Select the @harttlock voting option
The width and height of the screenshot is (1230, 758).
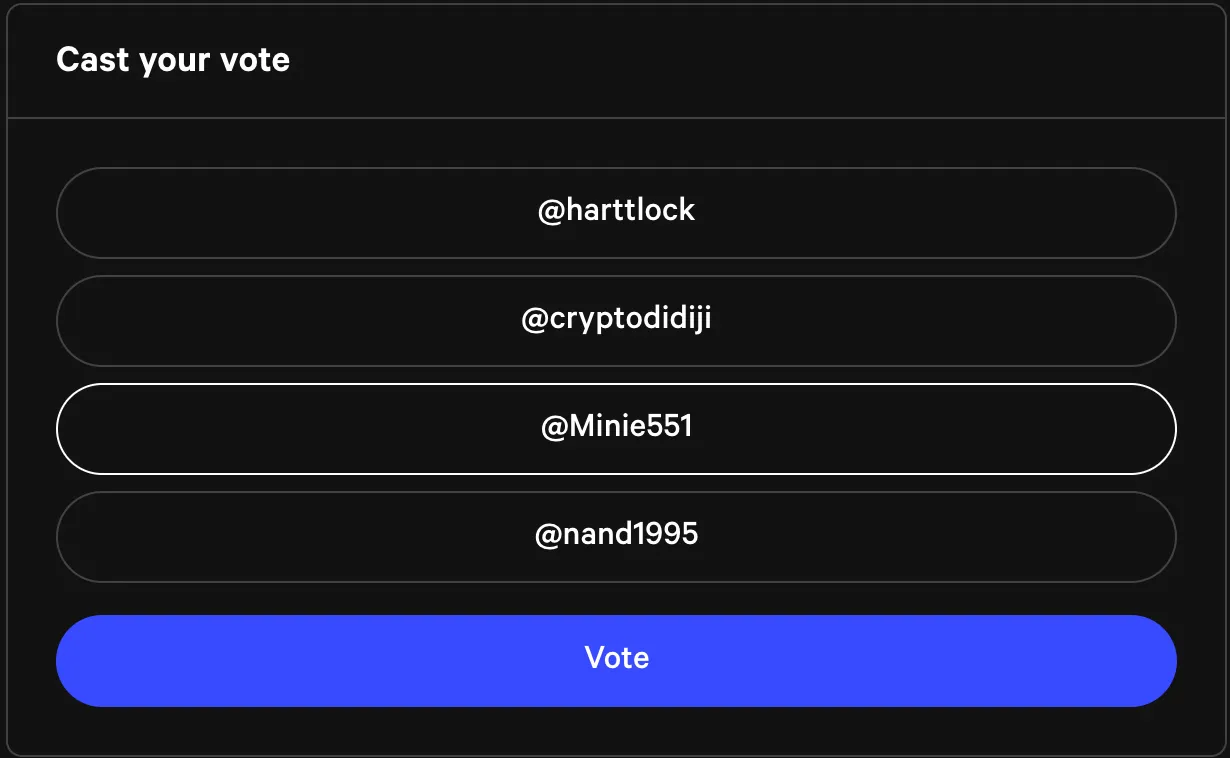click(616, 212)
